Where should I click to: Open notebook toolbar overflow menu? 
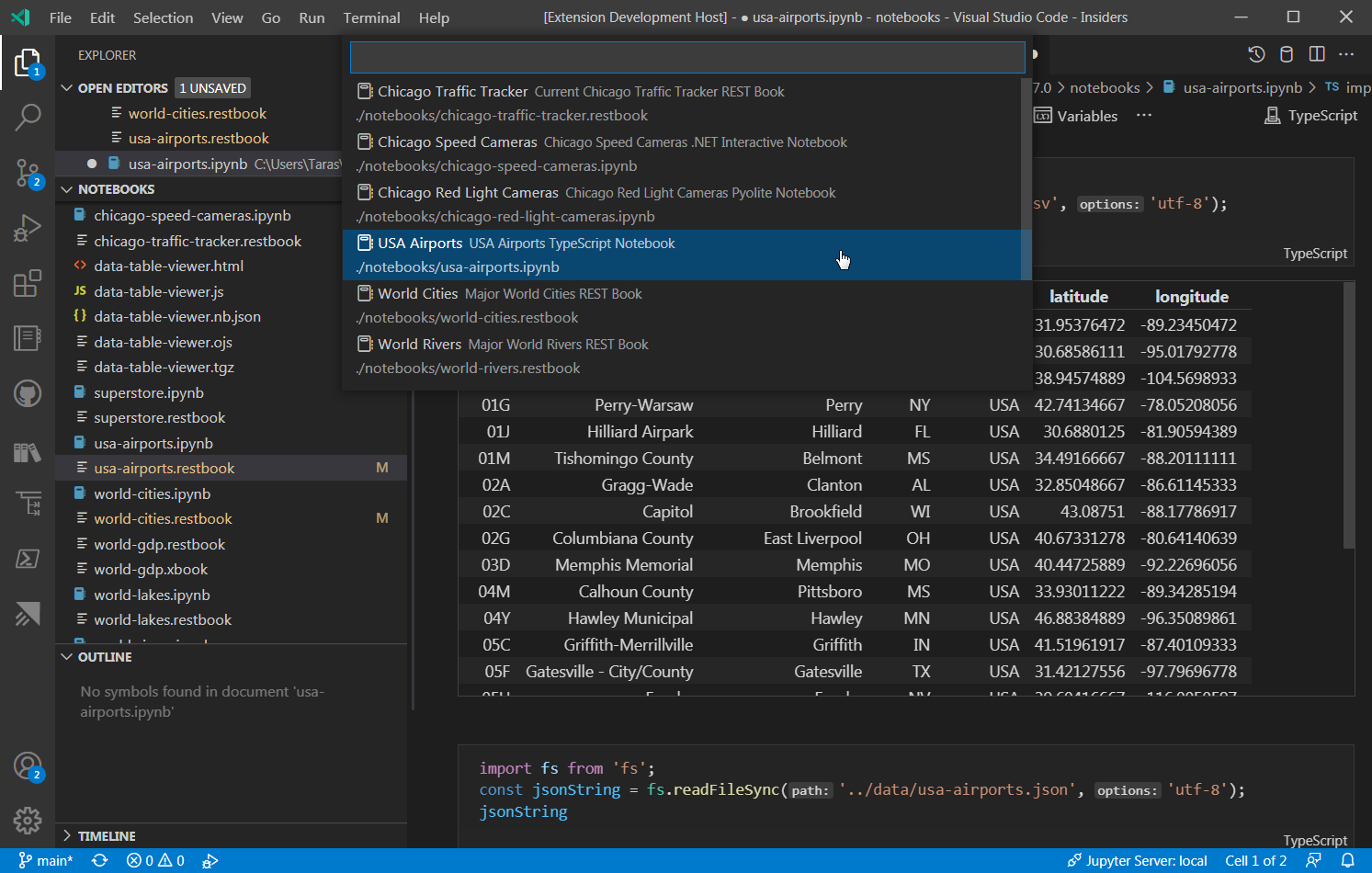[x=1143, y=116]
